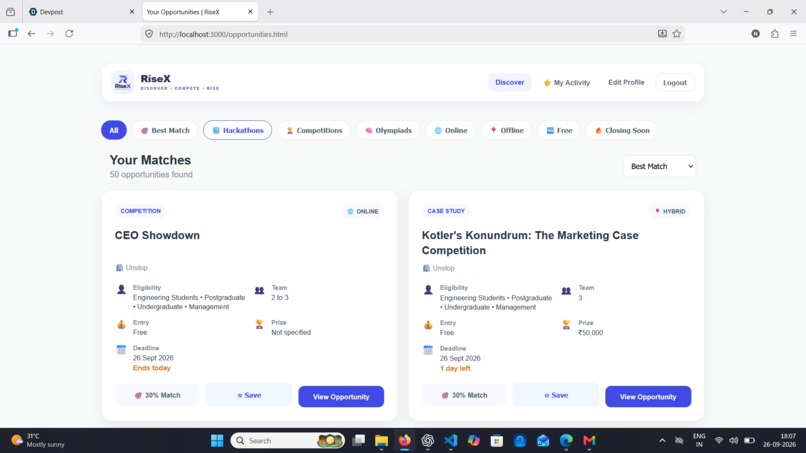Viewport: 806px width, 453px height.
Task: Open the Discover page
Action: pyautogui.click(x=509, y=82)
